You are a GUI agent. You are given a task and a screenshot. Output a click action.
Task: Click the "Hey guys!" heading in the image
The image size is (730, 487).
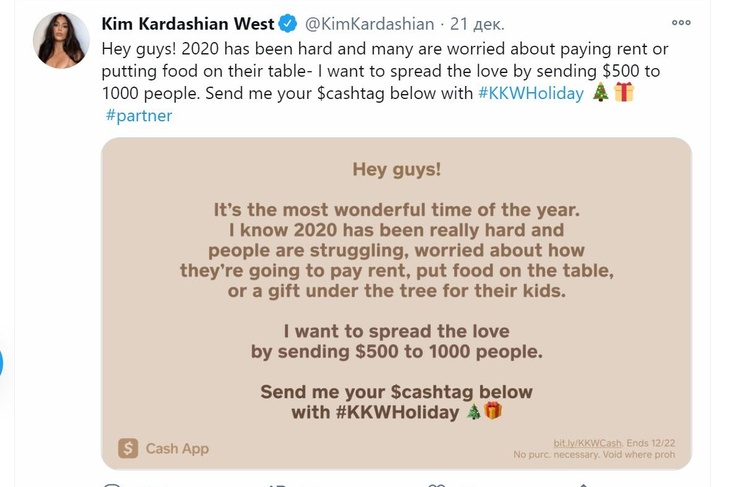coord(396,169)
